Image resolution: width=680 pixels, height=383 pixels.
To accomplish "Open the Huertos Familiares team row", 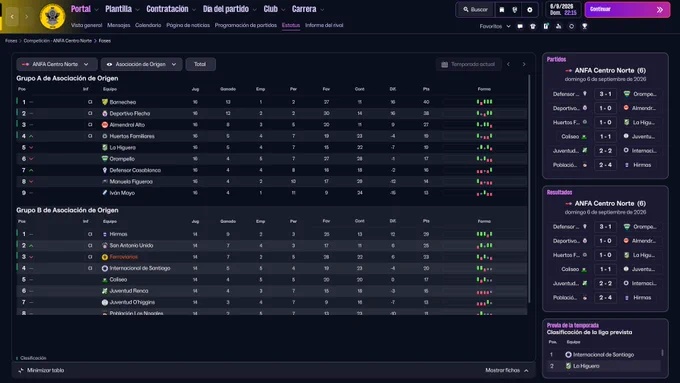I will pyautogui.click(x=271, y=136).
